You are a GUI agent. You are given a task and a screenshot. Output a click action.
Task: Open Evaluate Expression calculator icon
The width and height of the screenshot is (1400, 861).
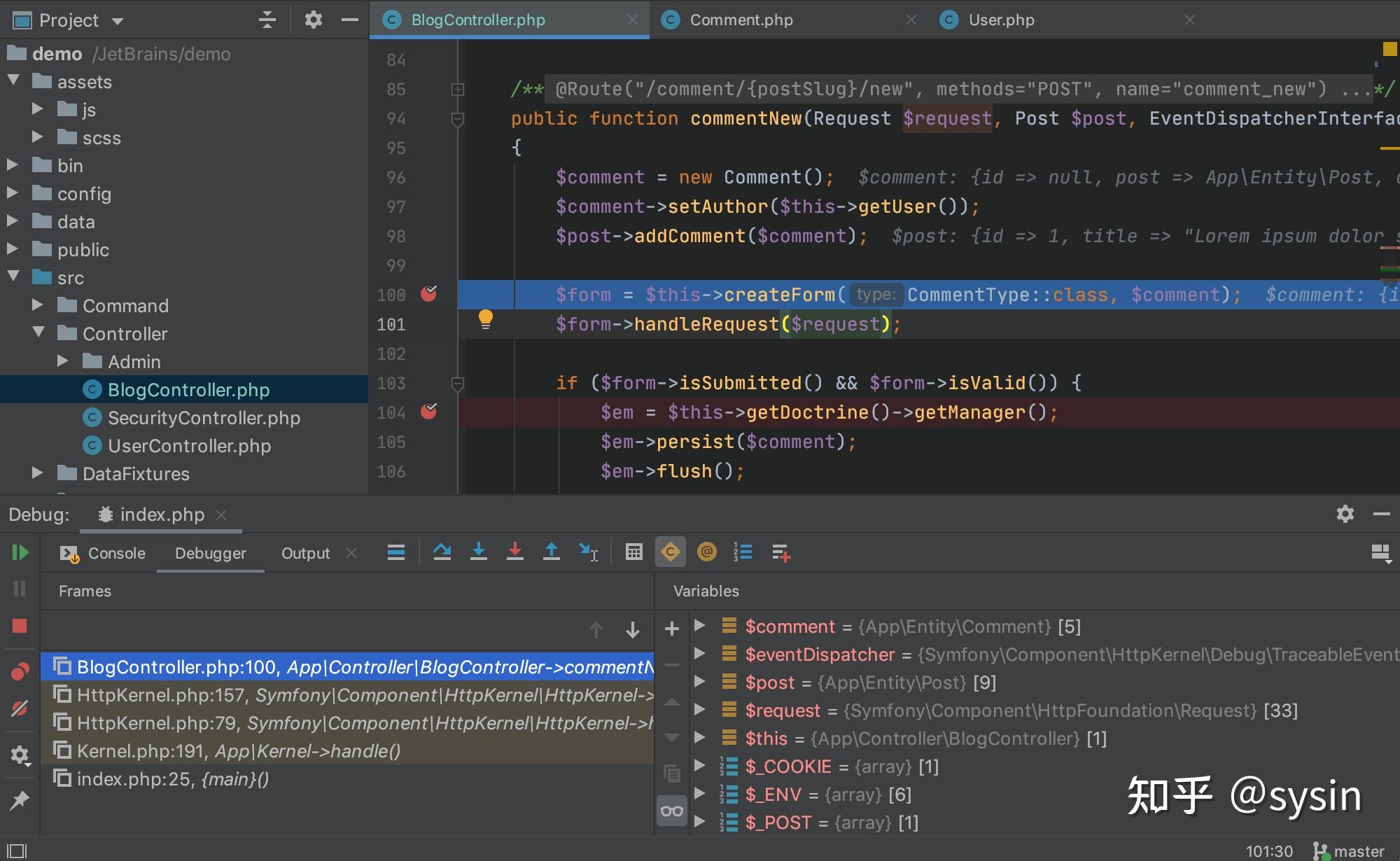pos(633,552)
